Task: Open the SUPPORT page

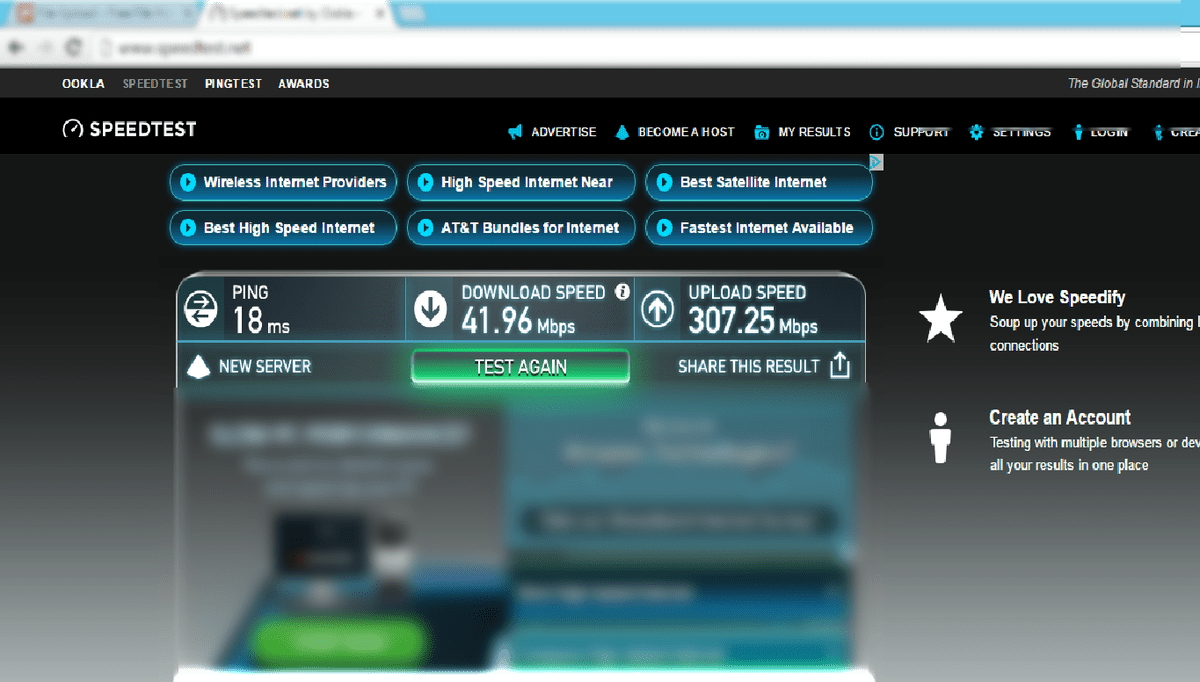Action: [921, 132]
